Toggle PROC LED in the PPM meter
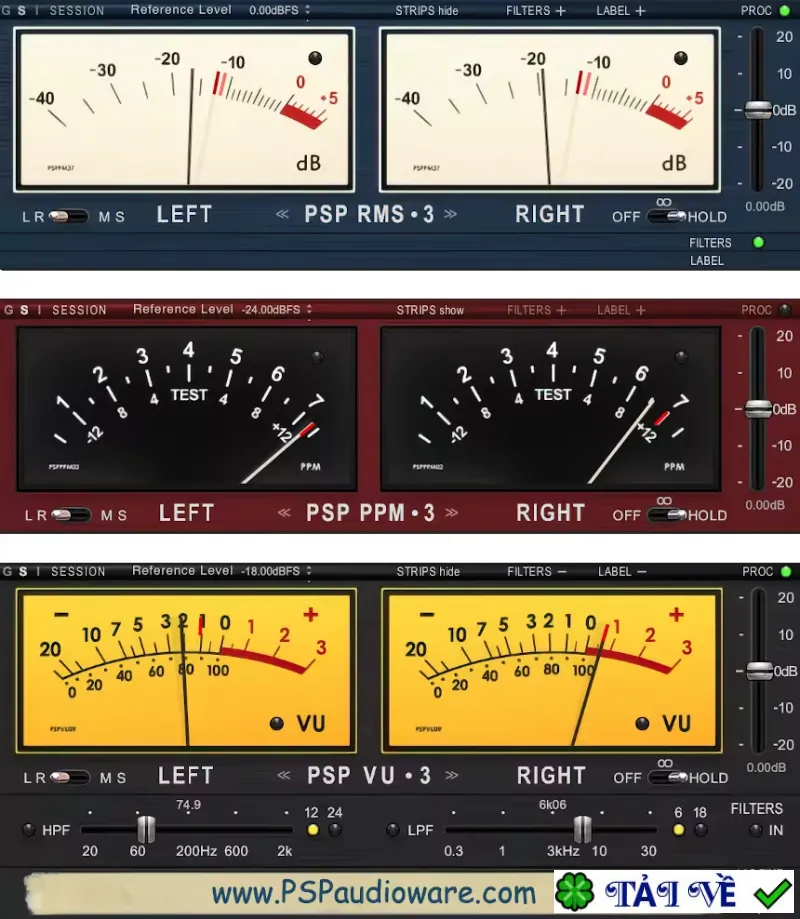The image size is (800, 919). coord(785,310)
